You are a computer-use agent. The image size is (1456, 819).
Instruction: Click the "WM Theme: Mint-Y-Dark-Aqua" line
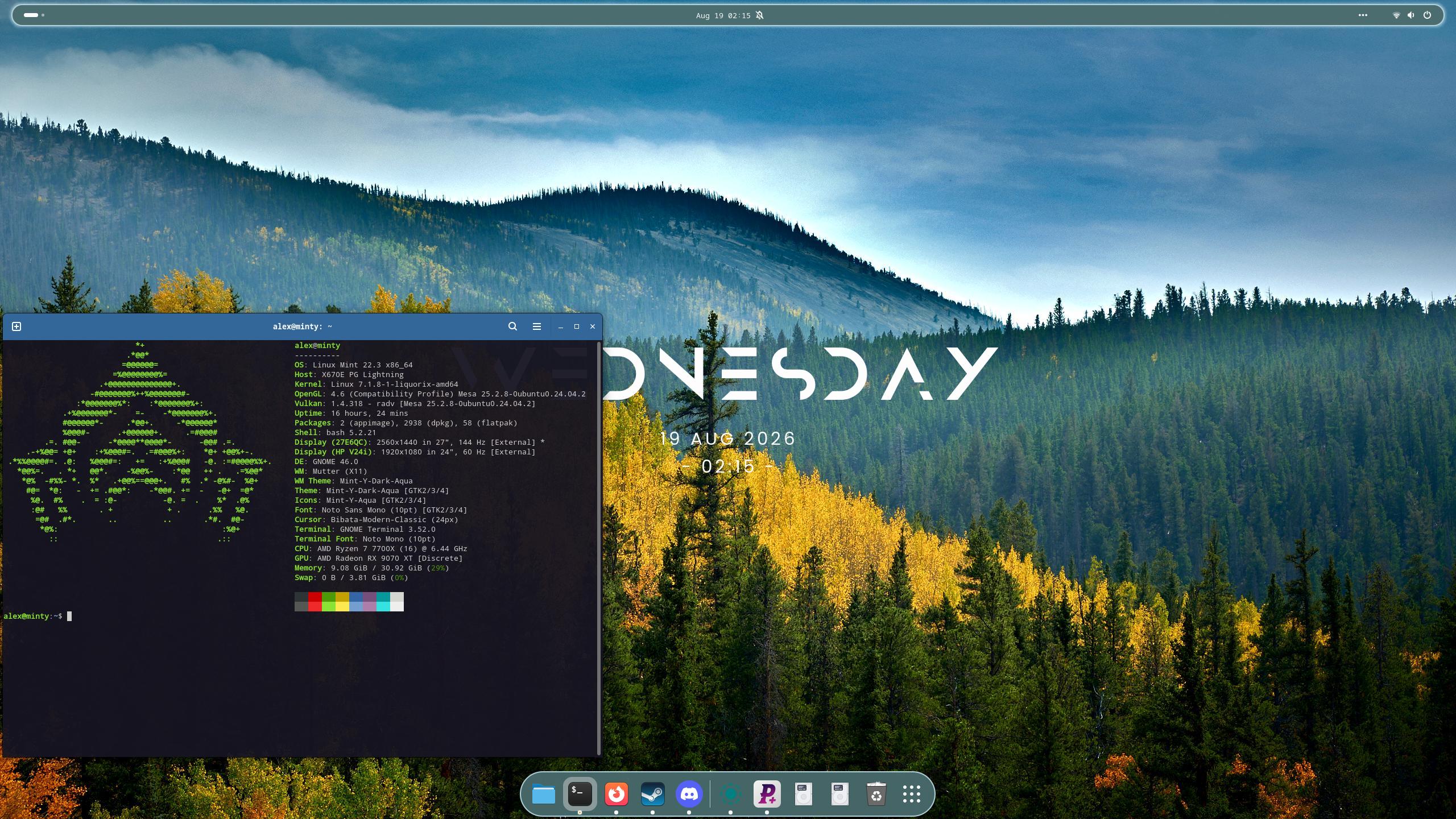354,481
